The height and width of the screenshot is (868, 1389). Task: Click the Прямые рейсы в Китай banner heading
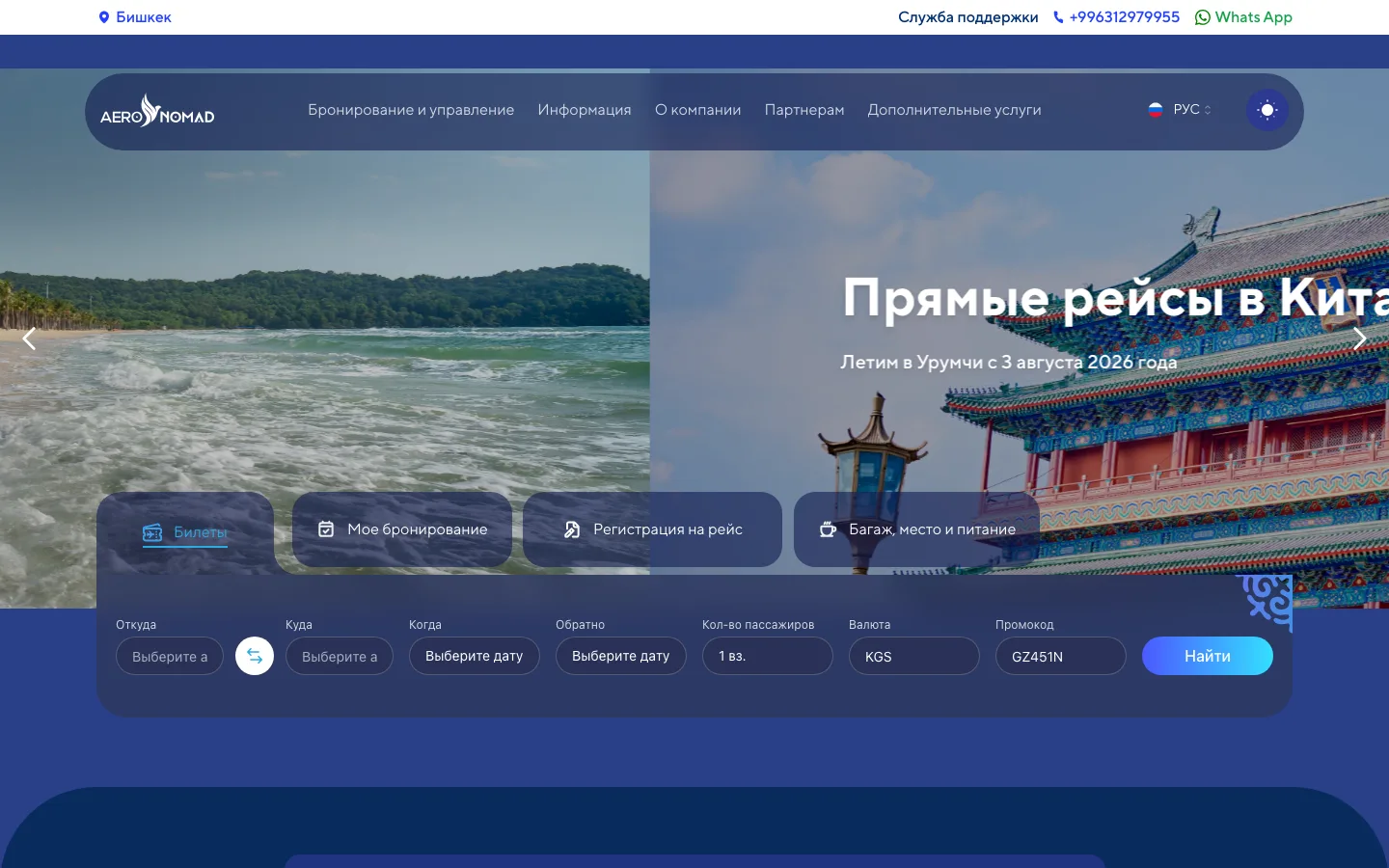pyautogui.click(x=1116, y=297)
